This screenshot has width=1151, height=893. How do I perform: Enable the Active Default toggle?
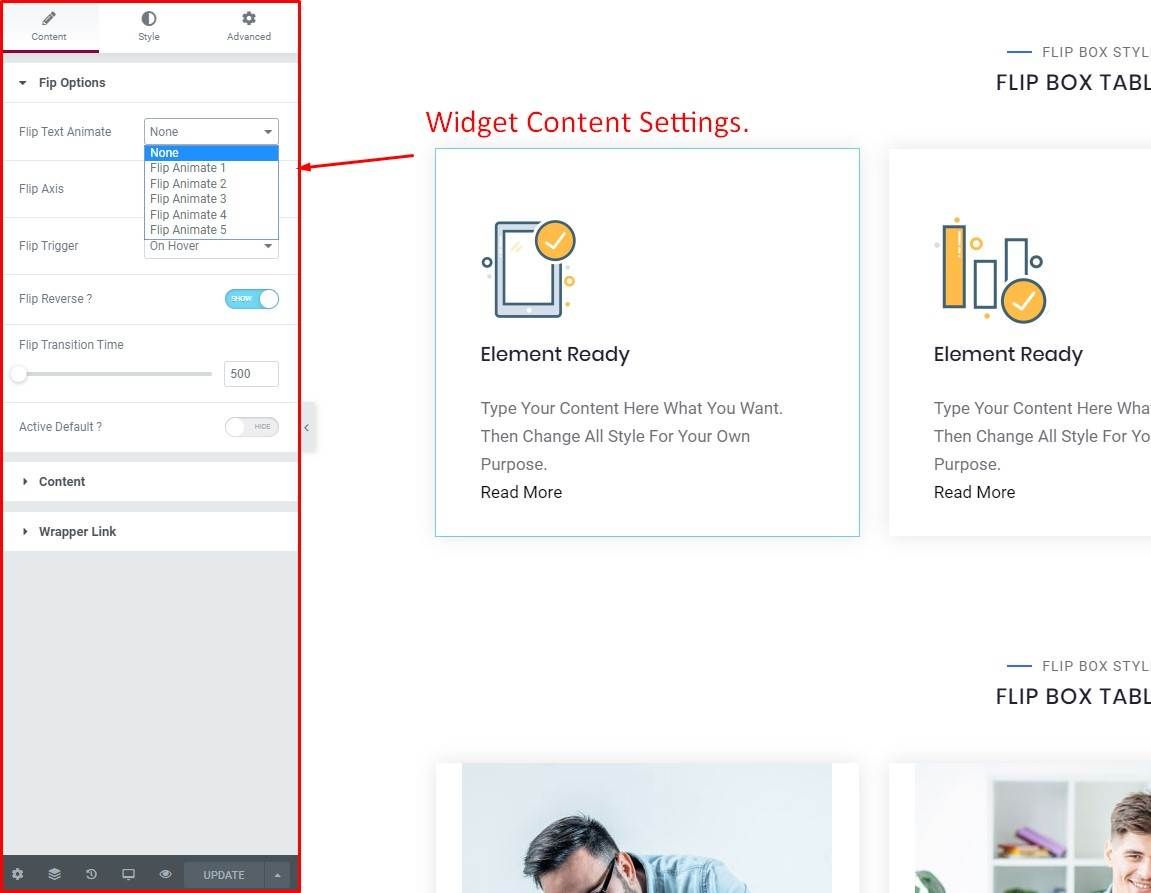251,427
